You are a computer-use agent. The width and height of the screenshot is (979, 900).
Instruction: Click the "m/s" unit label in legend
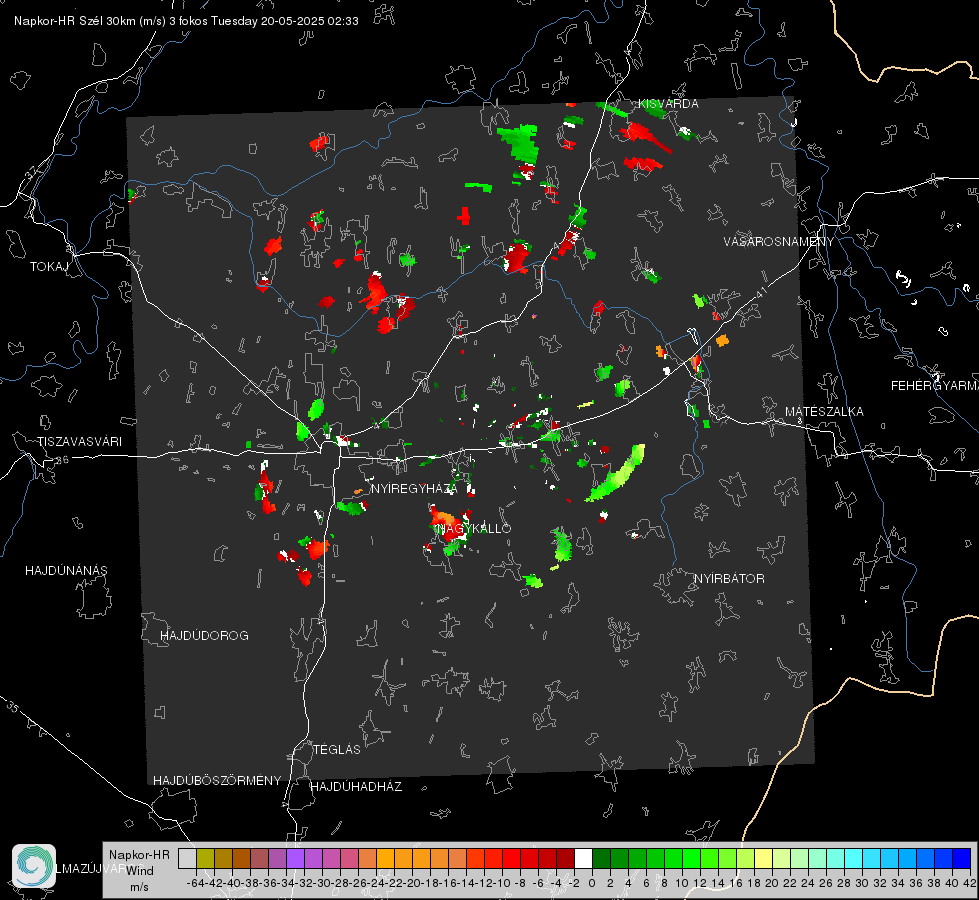coord(139,887)
